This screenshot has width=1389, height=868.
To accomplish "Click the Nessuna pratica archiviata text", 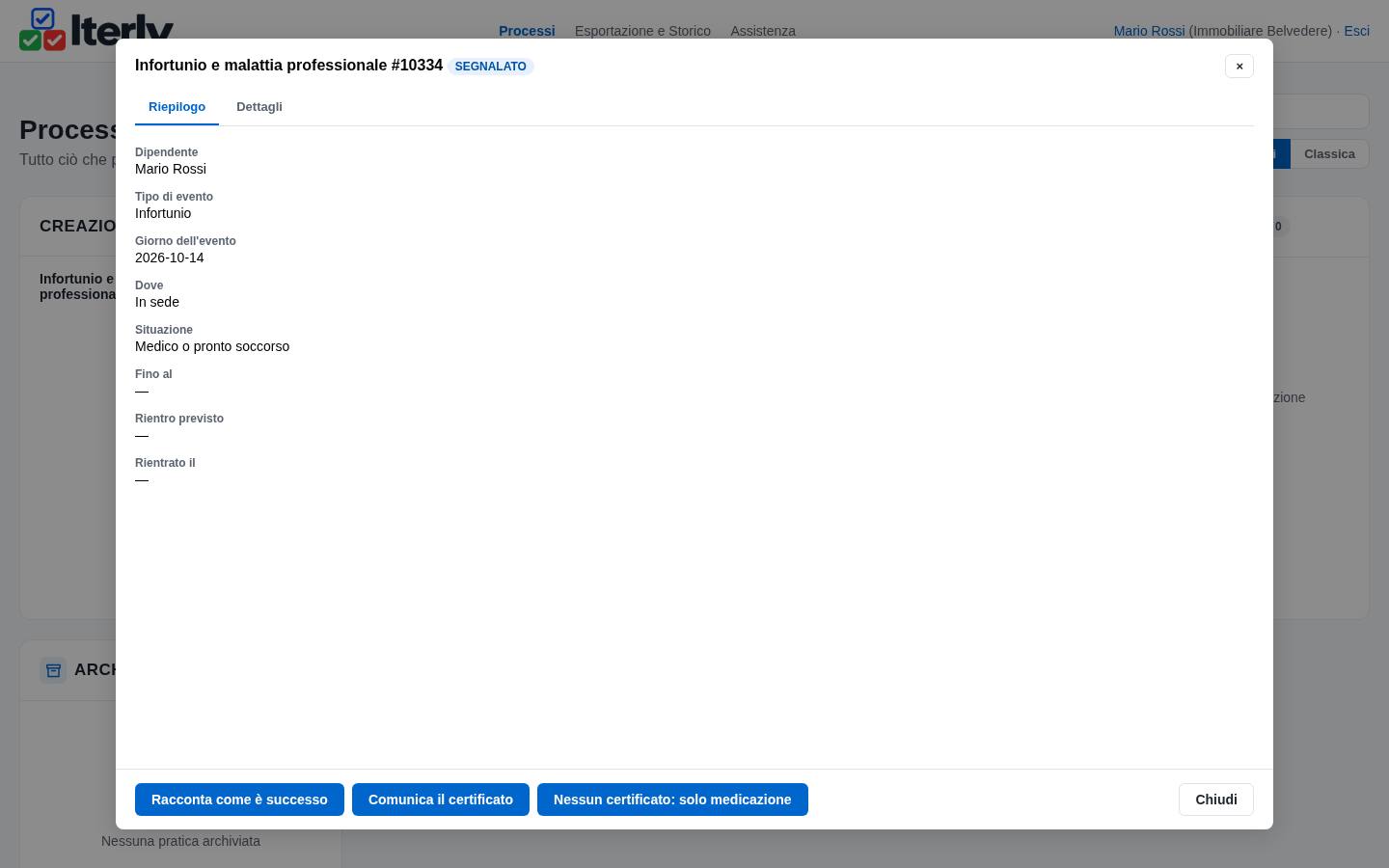I will click(180, 841).
